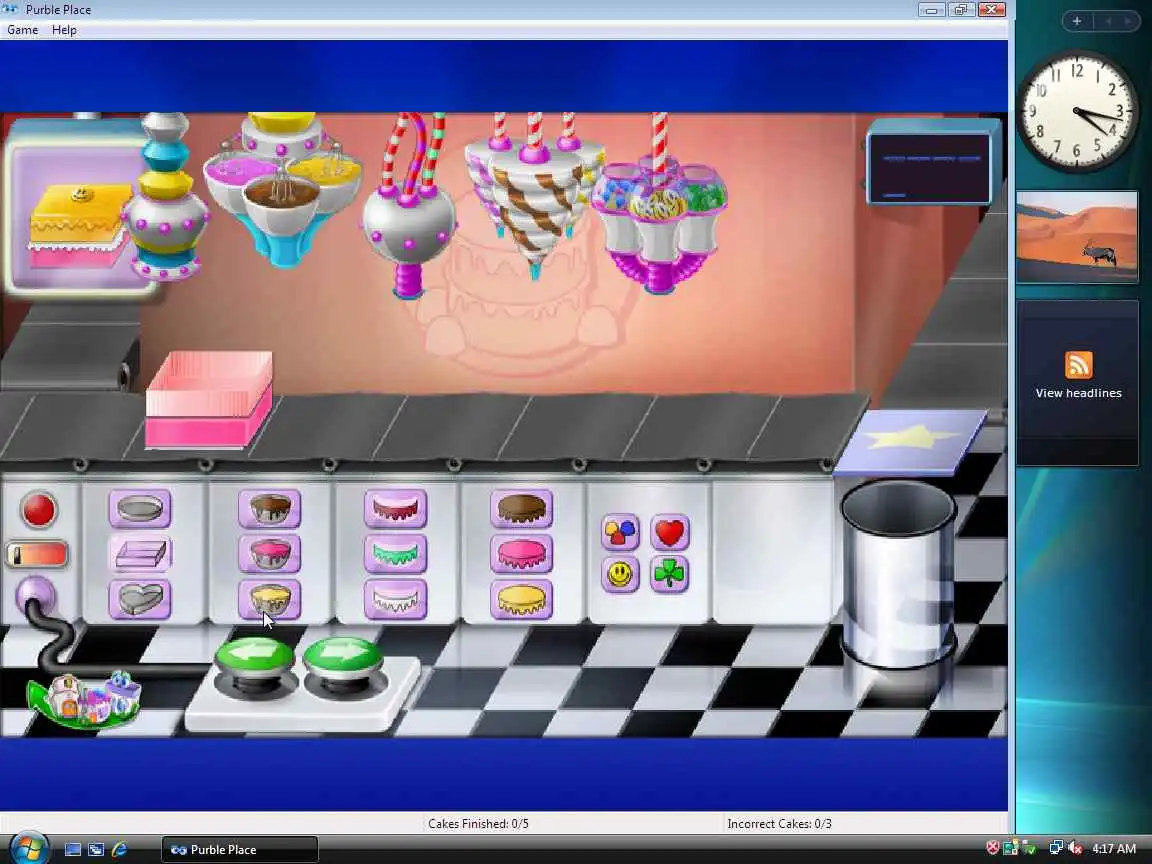Select the square cake pan button
The width and height of the screenshot is (1152, 864).
(x=140, y=553)
